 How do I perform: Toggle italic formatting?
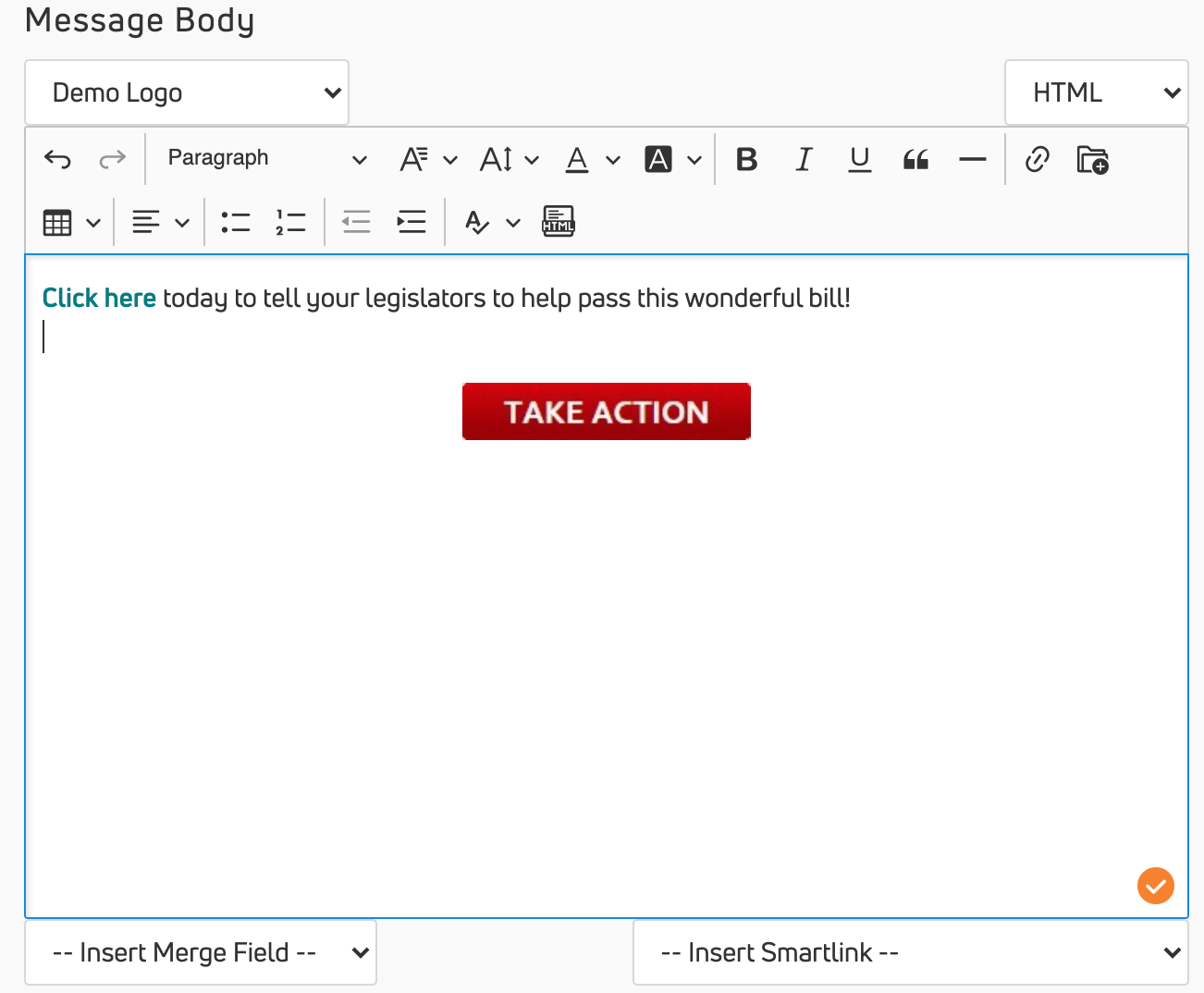pyautogui.click(x=804, y=160)
